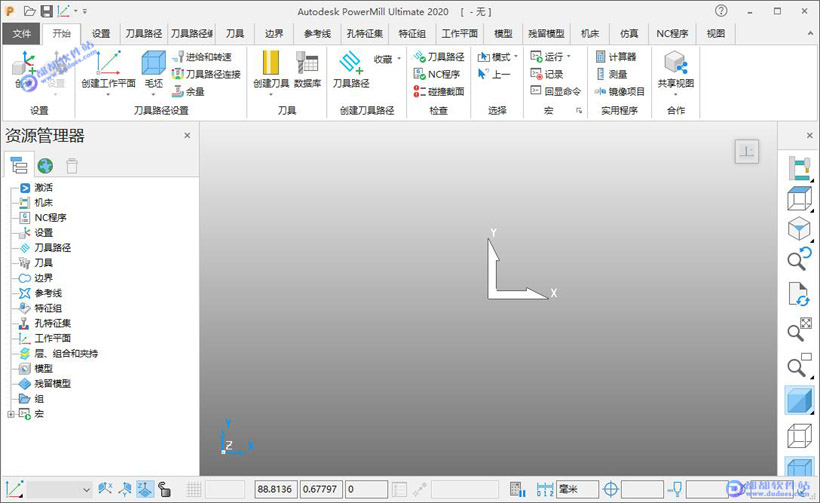Switch to the 视图 ribbon tab
The height and width of the screenshot is (503, 820).
[x=716, y=33]
